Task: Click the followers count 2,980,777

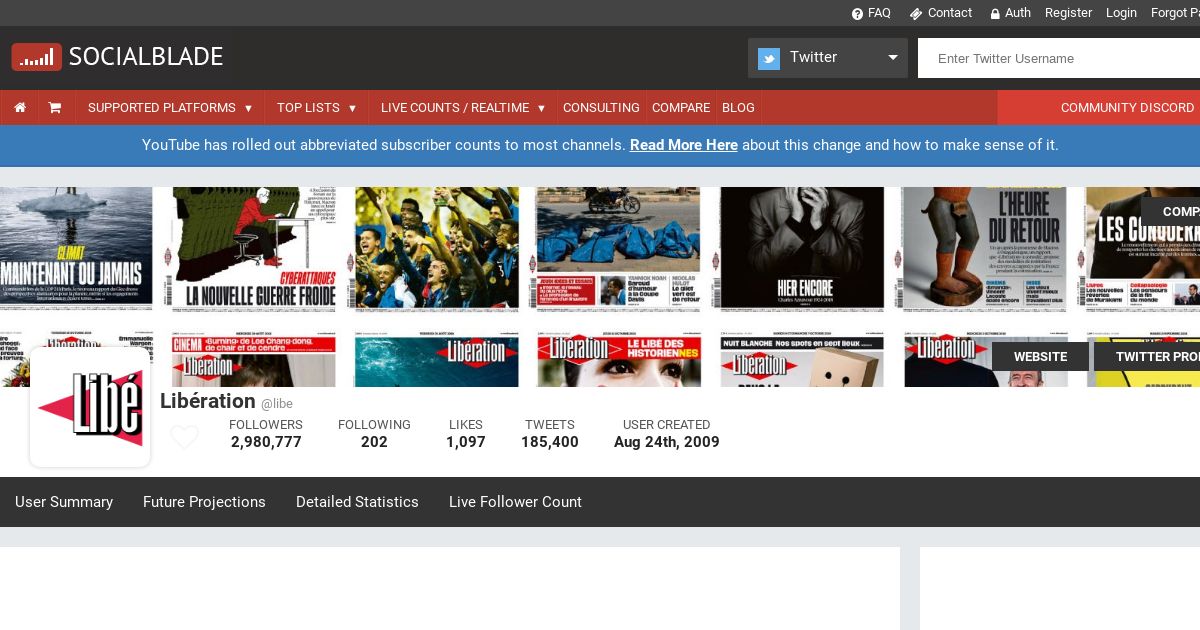Action: (x=266, y=442)
